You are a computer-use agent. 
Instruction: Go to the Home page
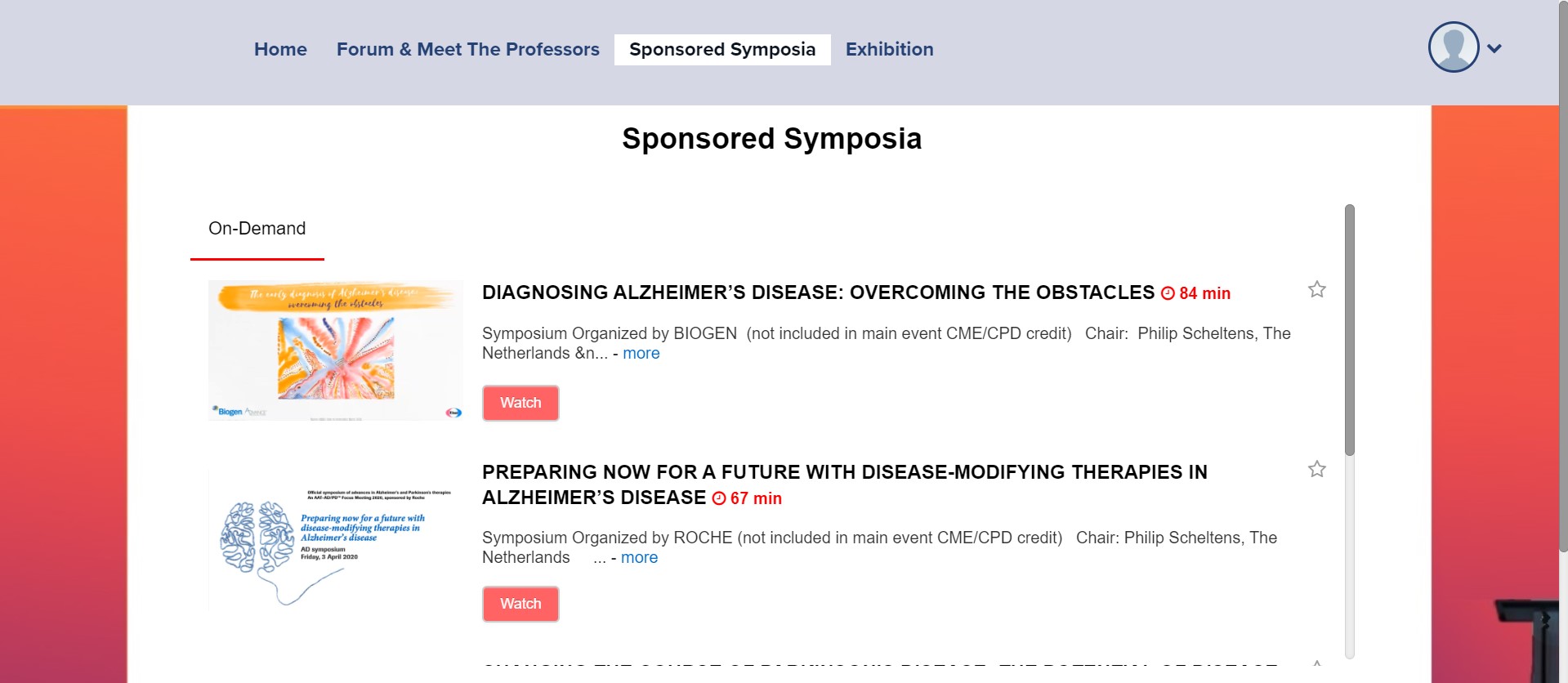[x=280, y=50]
